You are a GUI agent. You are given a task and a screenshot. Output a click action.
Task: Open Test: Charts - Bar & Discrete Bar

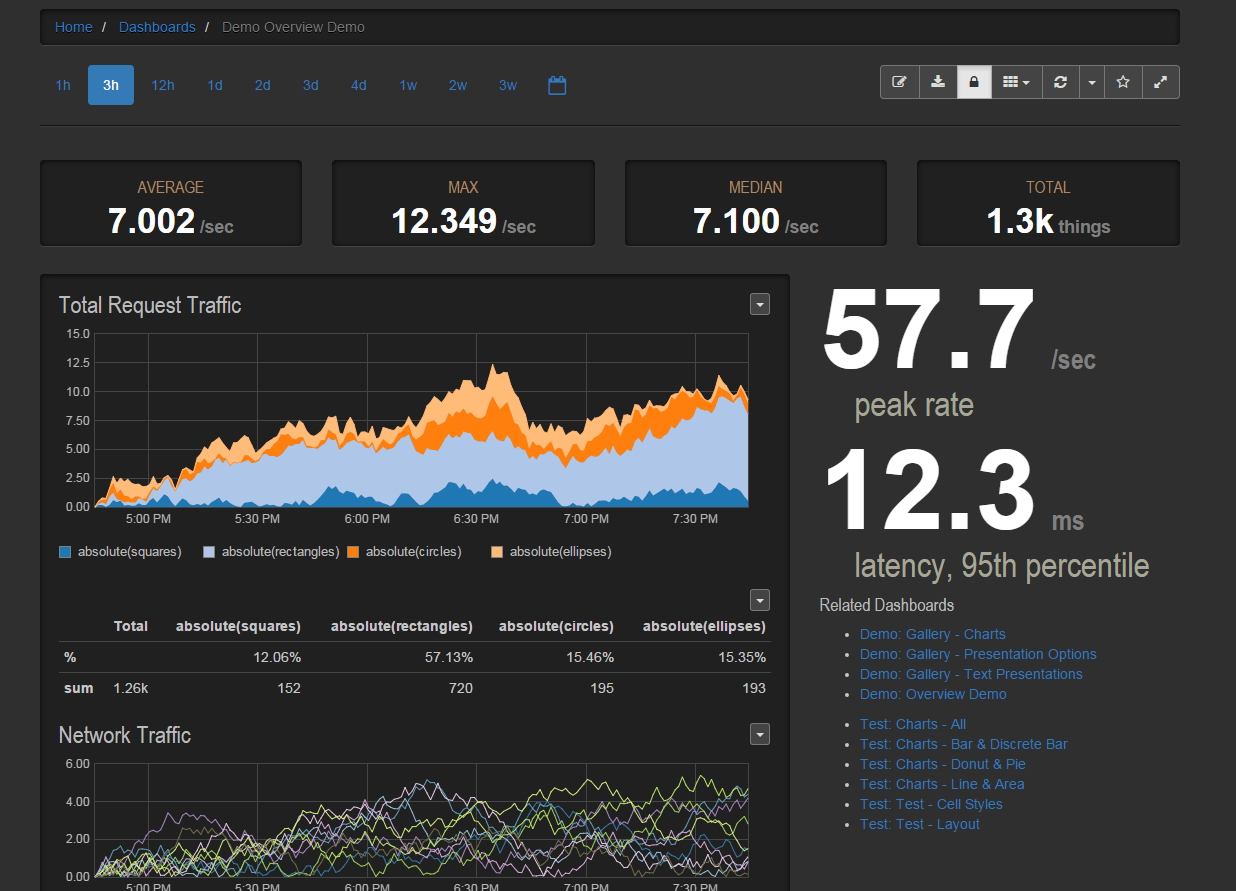964,744
